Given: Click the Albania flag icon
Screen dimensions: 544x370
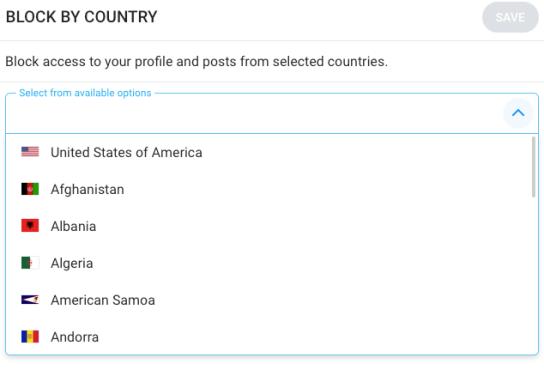Looking at the screenshot, I should tap(30, 226).
